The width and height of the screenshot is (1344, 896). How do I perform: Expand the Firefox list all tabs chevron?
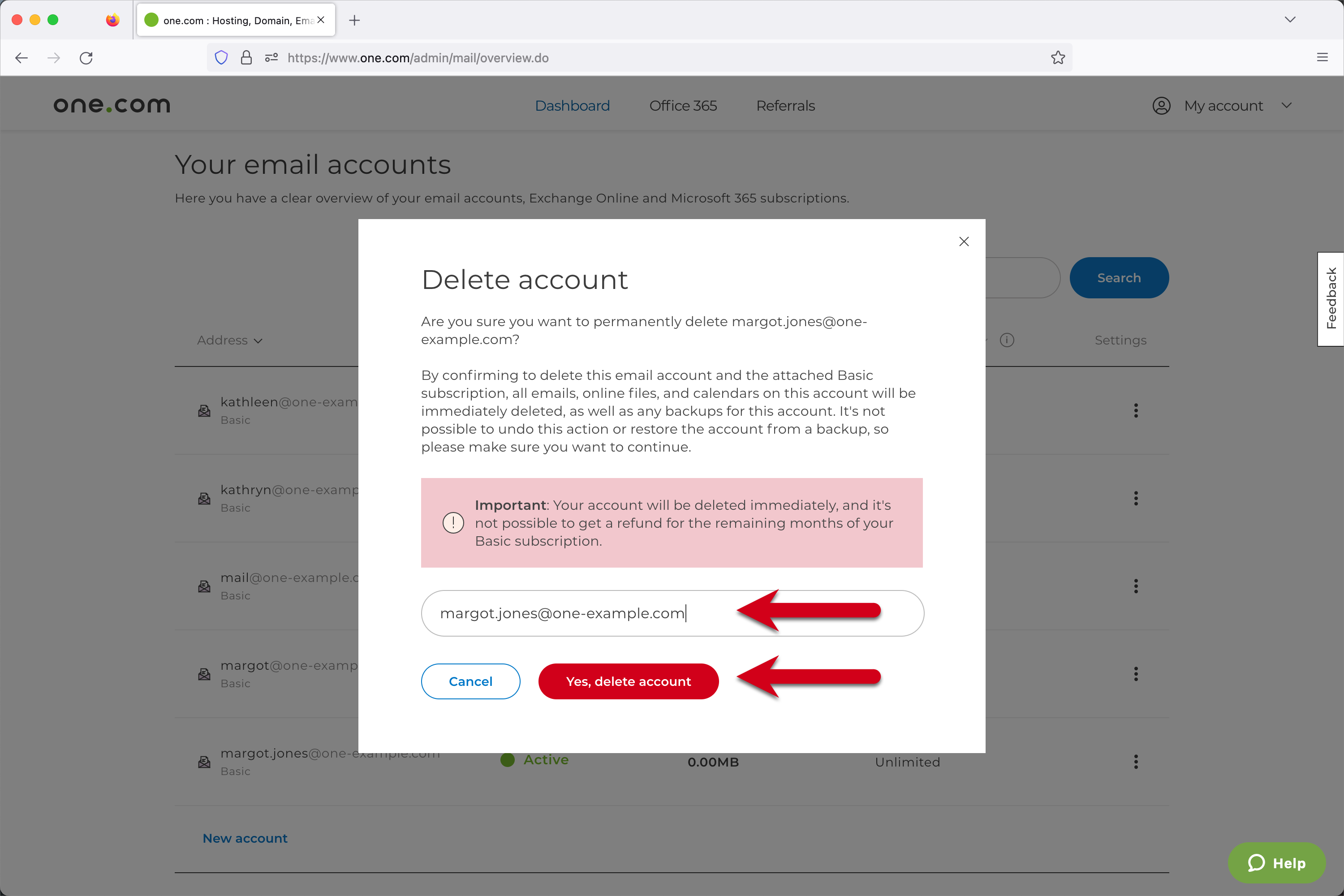(1290, 20)
